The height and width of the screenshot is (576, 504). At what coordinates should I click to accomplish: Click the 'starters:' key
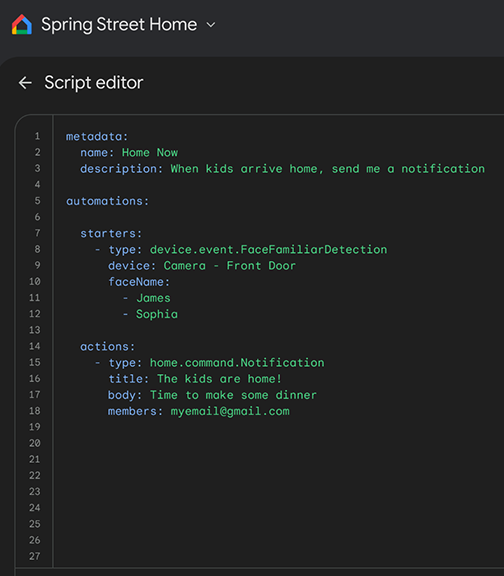111,234
